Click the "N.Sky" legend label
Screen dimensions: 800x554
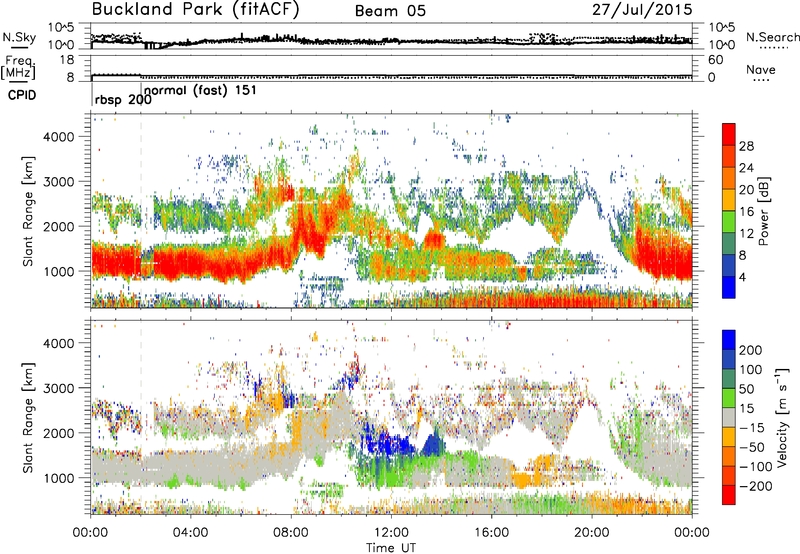(19, 37)
